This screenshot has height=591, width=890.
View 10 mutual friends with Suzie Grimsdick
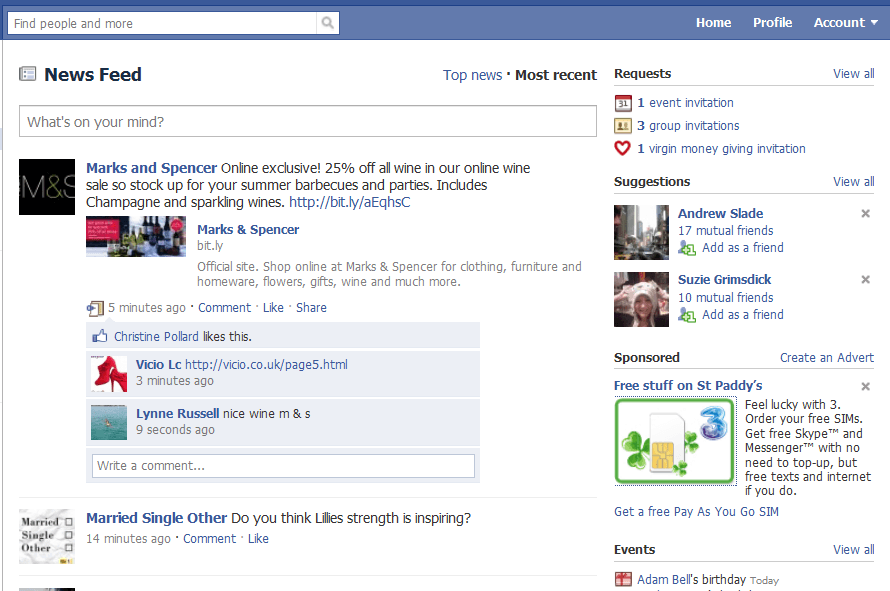click(725, 297)
